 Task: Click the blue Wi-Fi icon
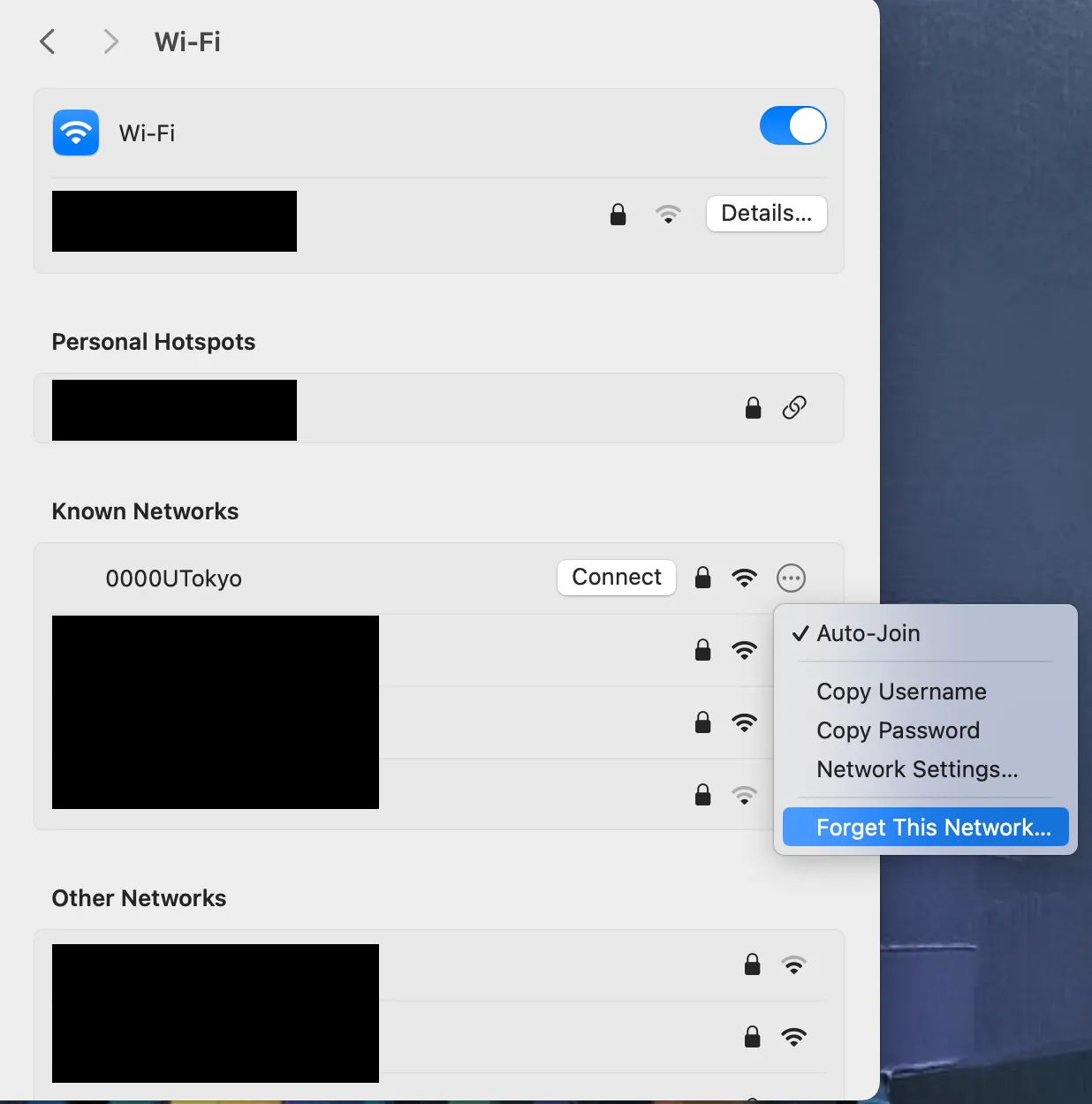[76, 132]
